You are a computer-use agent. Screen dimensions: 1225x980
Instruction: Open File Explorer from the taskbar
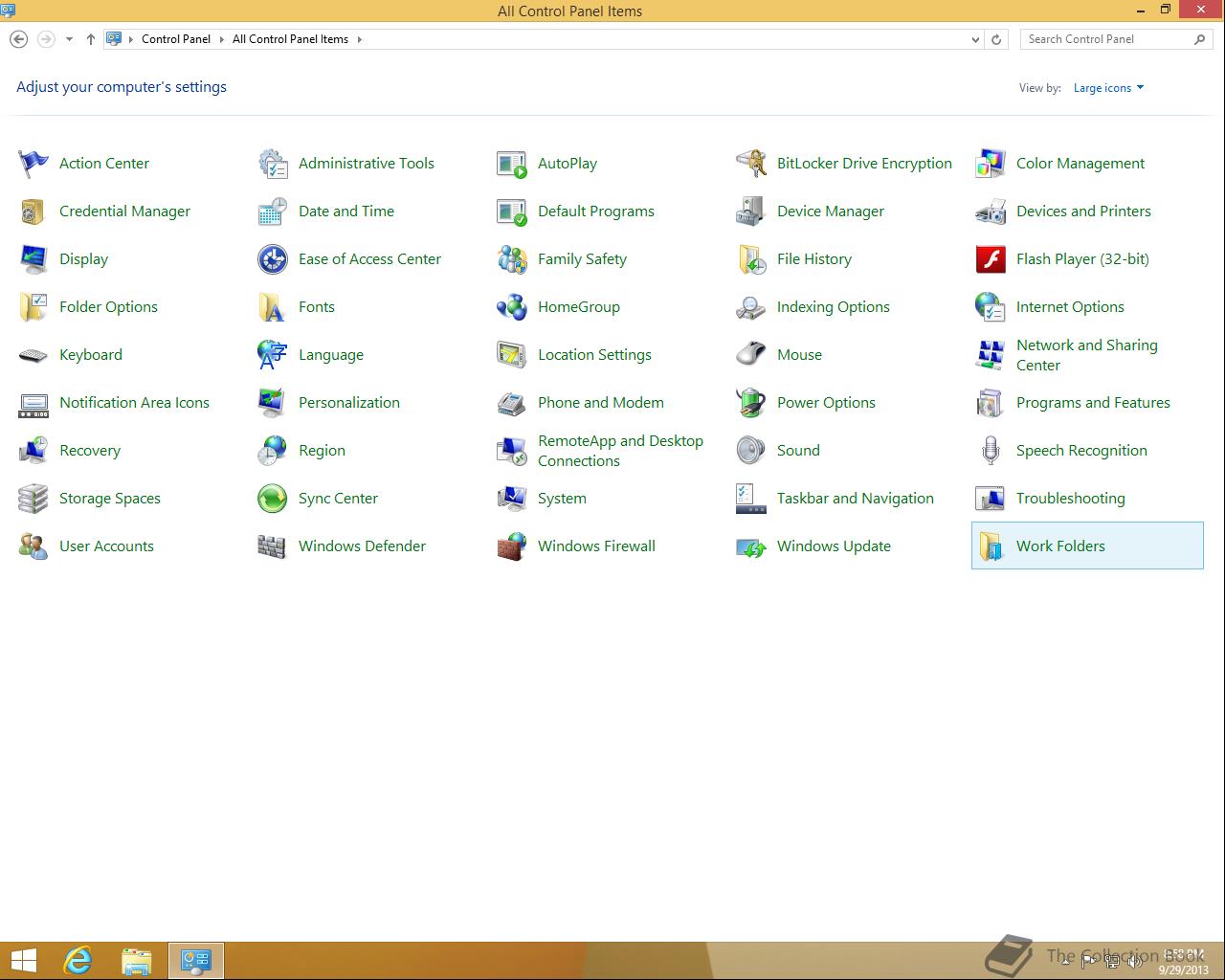tap(137, 960)
